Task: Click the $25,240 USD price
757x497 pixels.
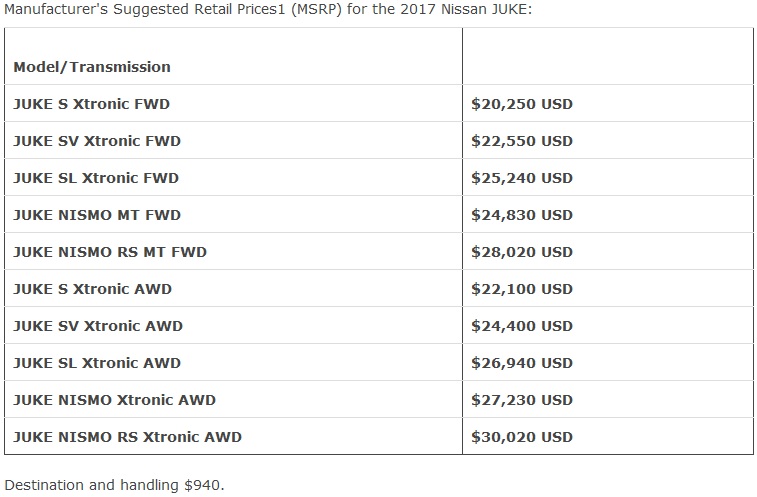Action: (522, 178)
